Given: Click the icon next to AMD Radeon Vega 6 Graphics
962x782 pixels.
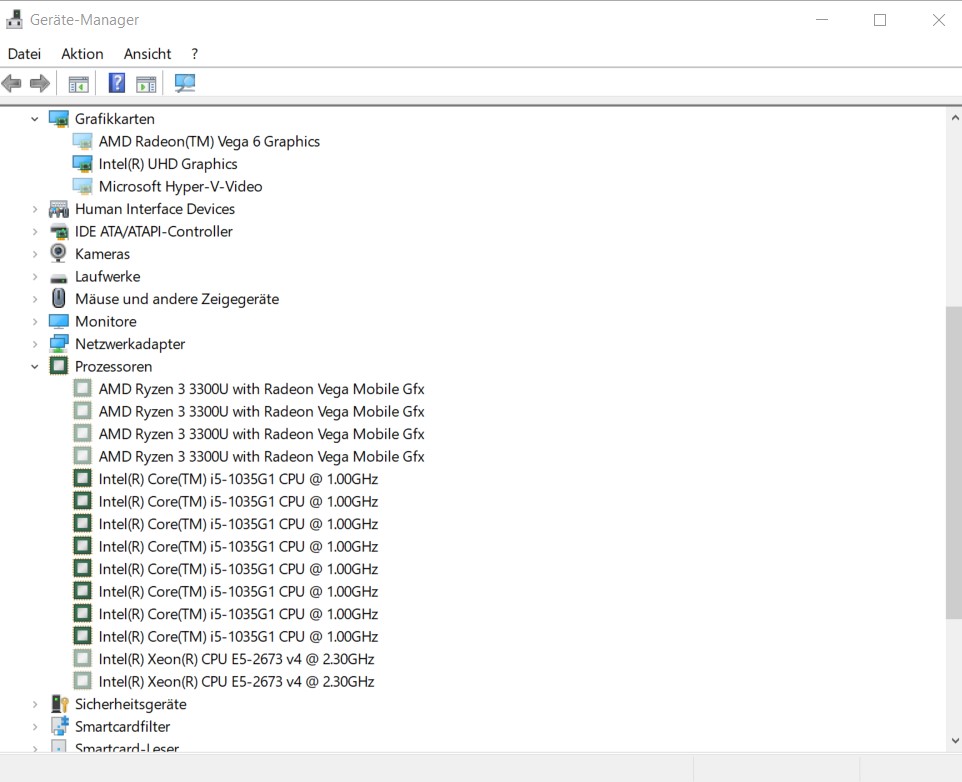Looking at the screenshot, I should [x=82, y=142].
